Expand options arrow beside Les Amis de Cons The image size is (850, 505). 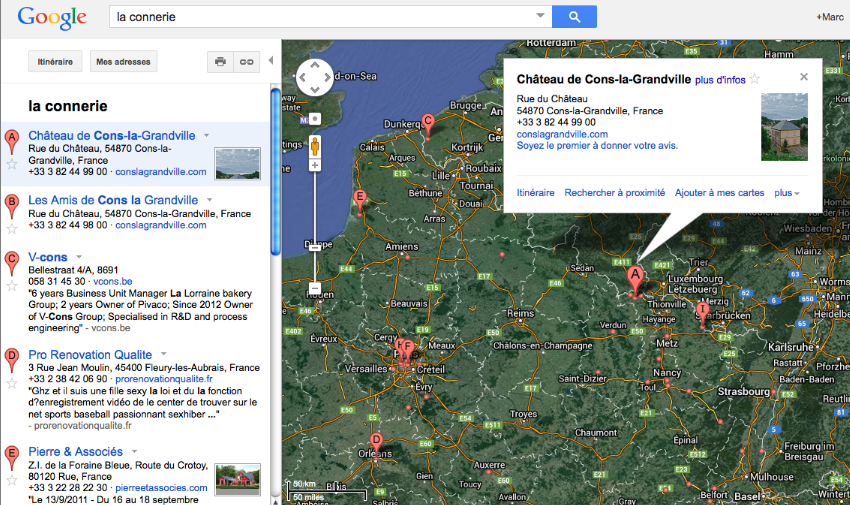209,200
